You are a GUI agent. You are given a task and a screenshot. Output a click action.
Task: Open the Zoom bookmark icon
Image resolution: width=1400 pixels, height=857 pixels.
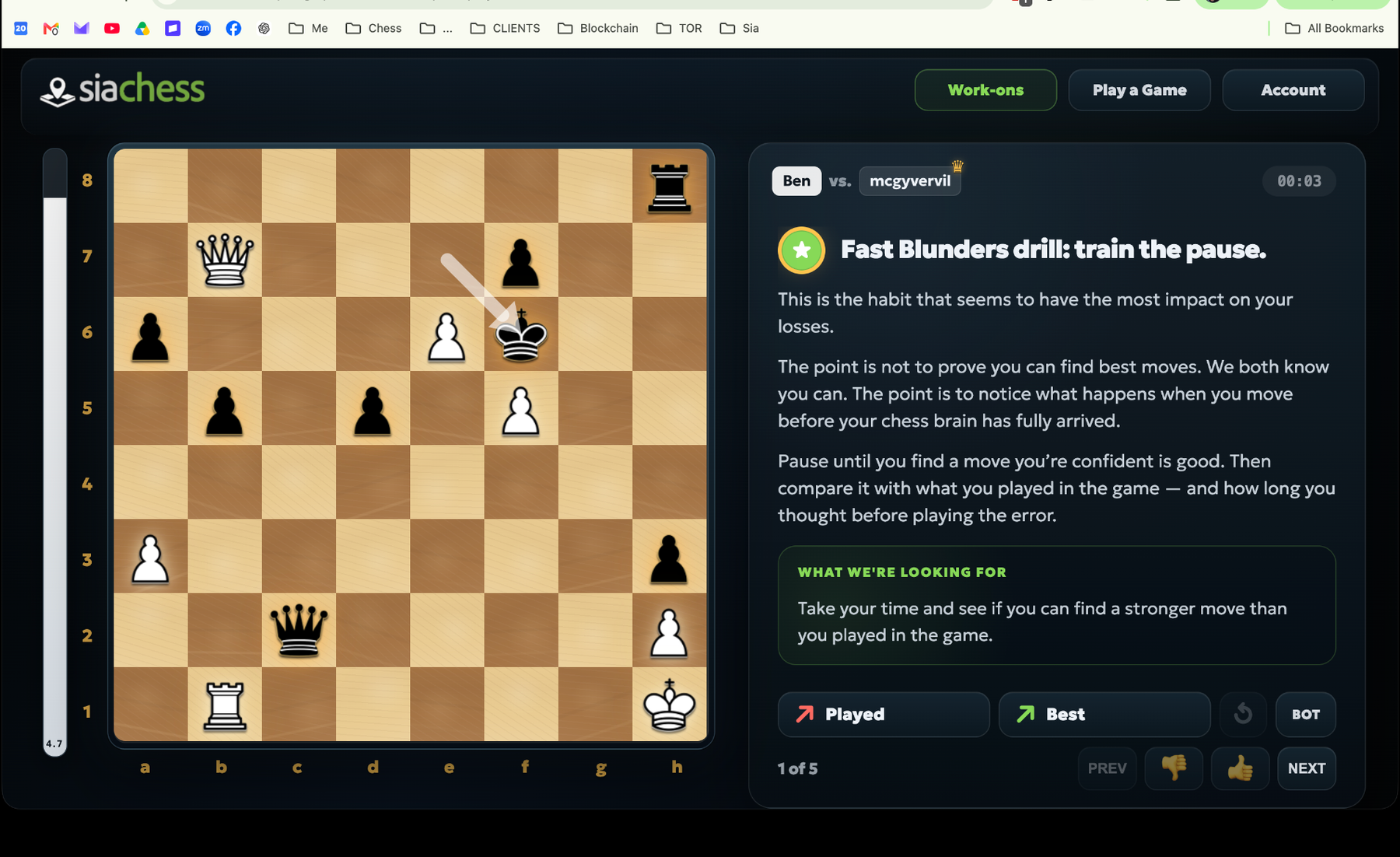tap(203, 28)
